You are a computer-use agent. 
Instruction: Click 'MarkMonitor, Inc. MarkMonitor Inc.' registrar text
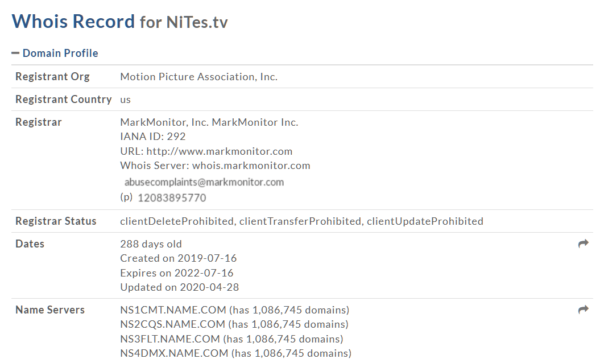coord(209,122)
